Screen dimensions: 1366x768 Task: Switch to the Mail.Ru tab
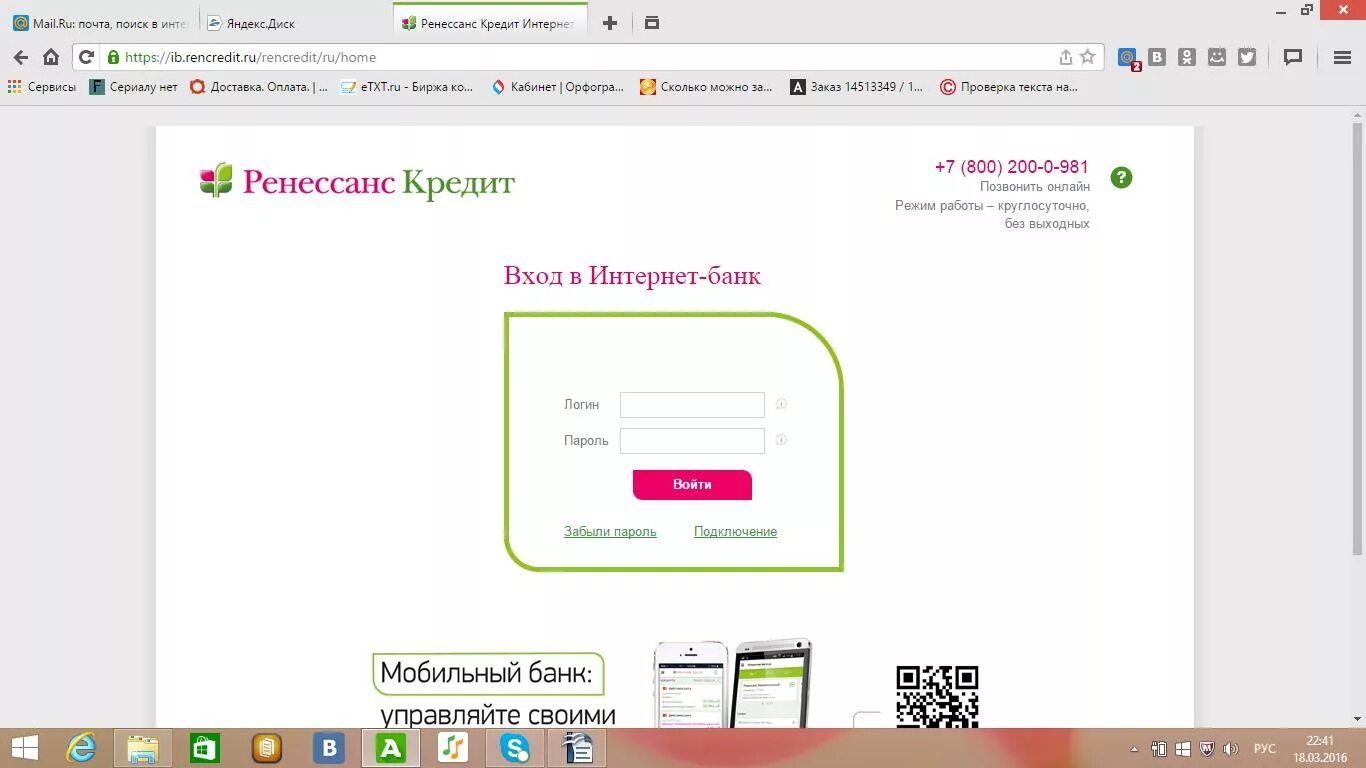[x=101, y=23]
